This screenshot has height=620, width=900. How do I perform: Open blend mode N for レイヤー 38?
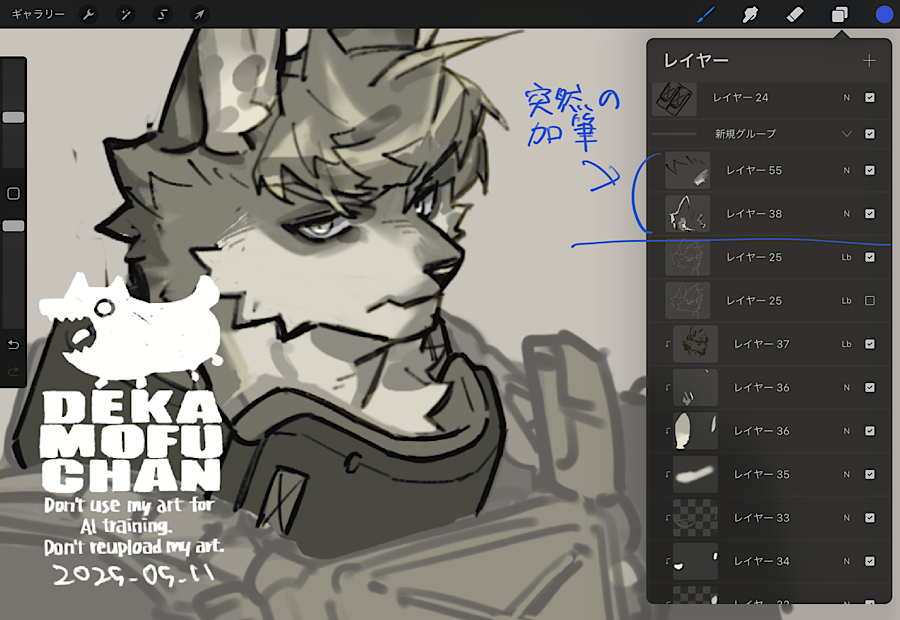[846, 213]
